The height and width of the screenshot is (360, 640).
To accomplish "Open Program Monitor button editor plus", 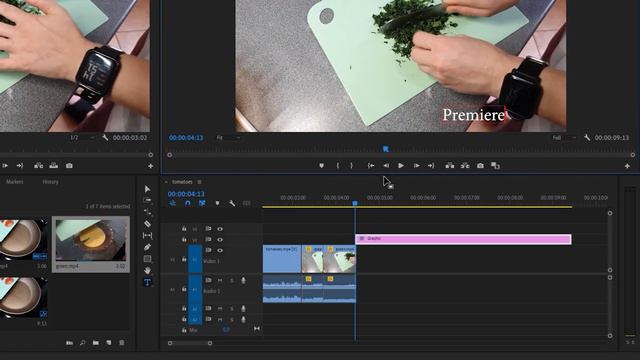I will click(x=627, y=166).
